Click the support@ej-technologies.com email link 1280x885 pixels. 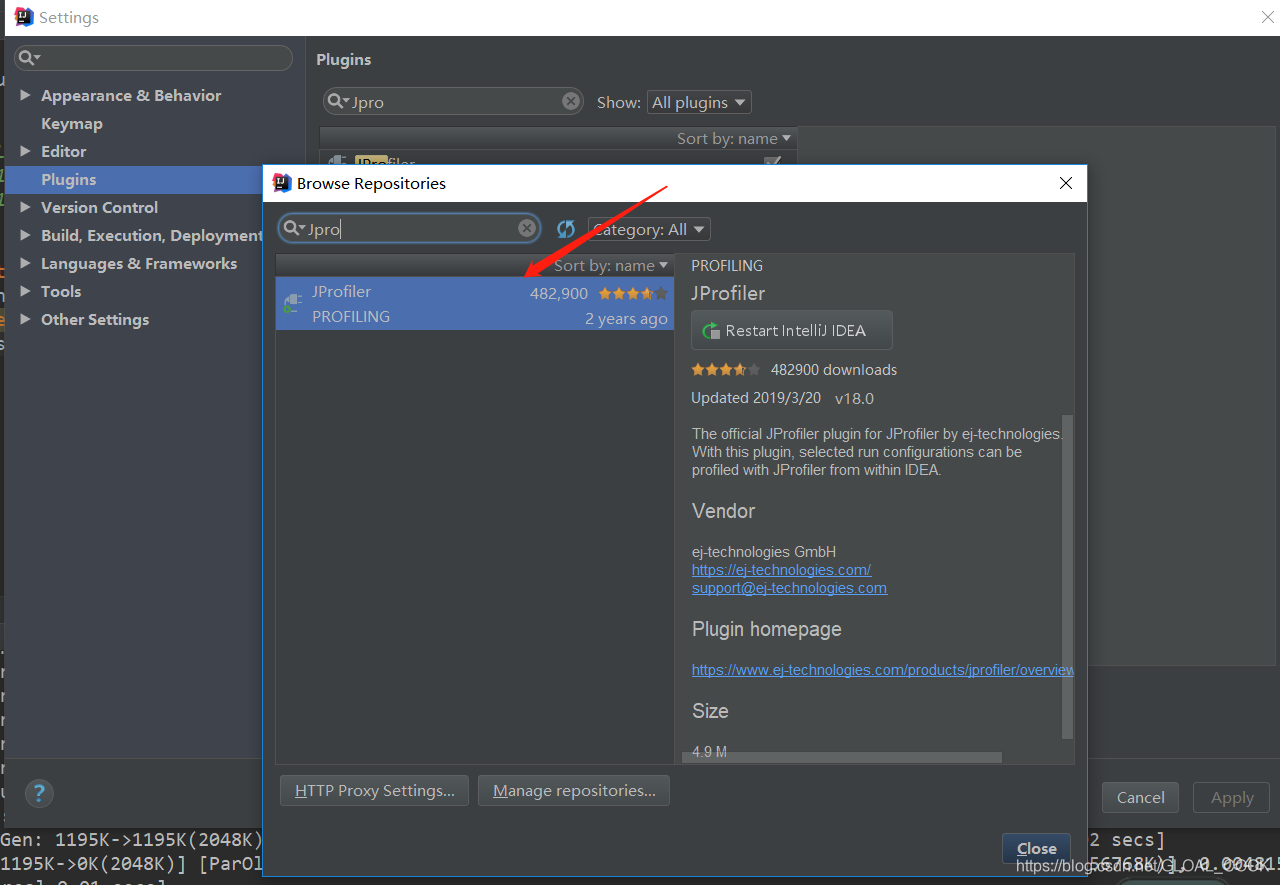pos(789,588)
